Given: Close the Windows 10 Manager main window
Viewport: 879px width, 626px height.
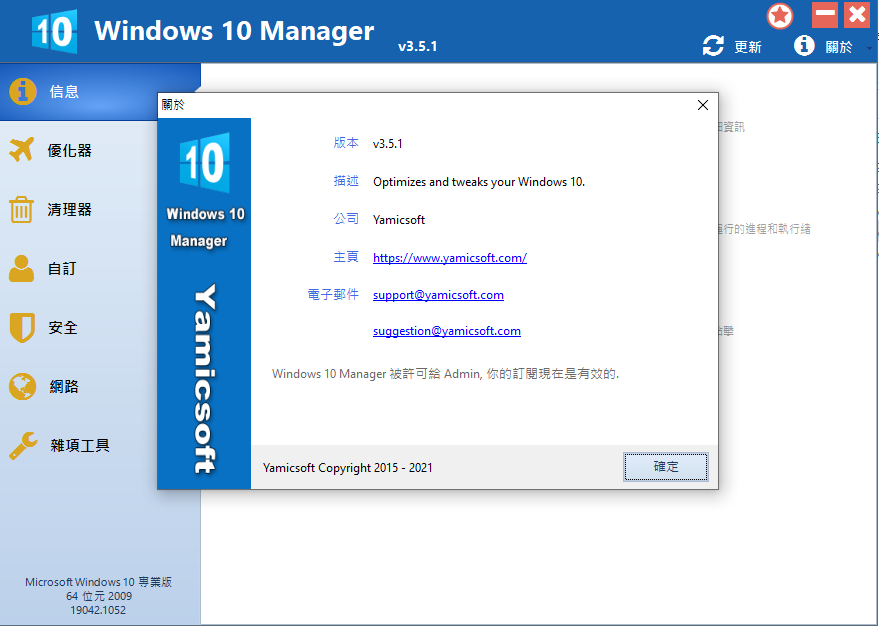Looking at the screenshot, I should (857, 15).
